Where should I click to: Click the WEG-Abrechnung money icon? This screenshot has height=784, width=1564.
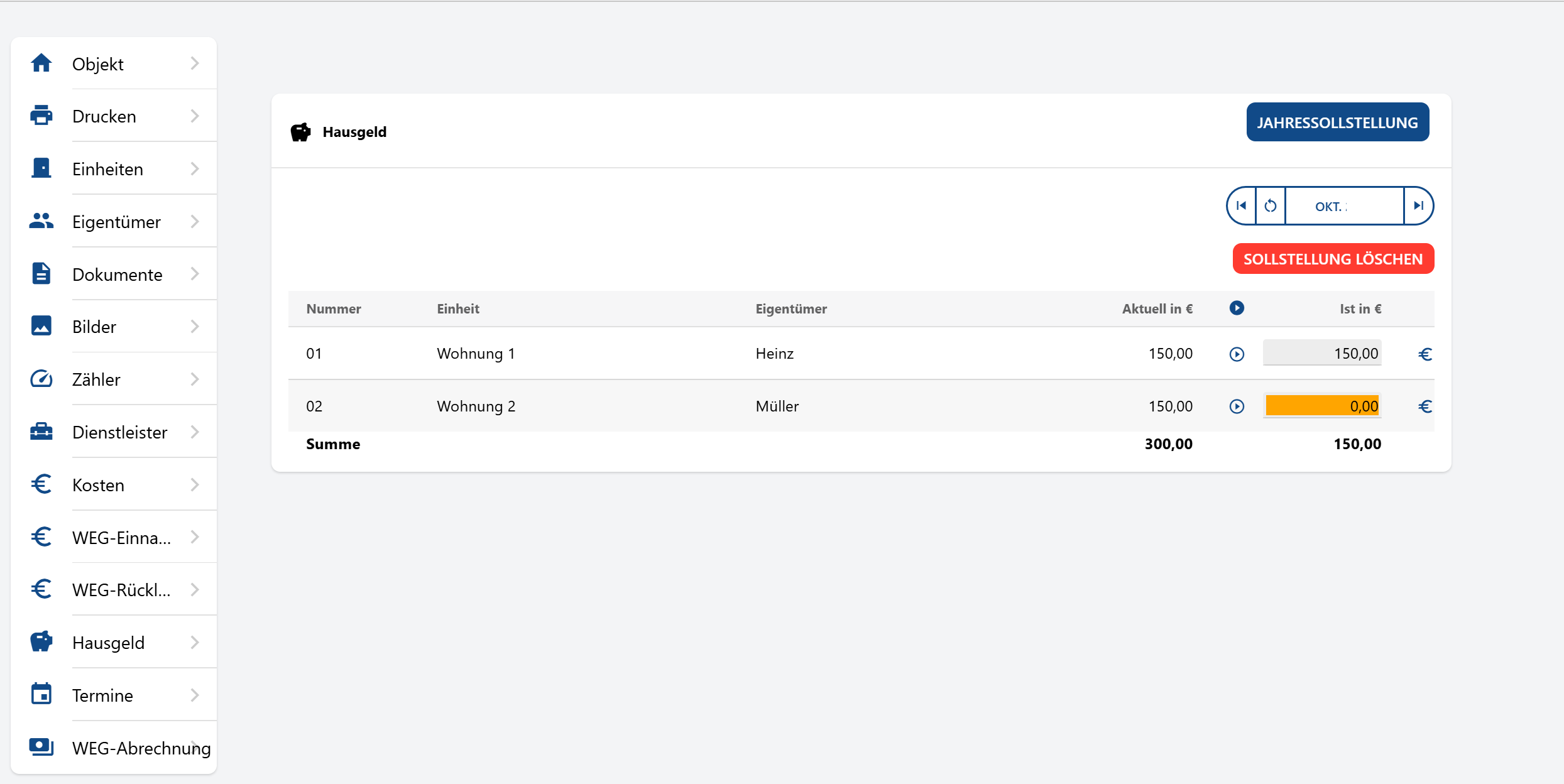tap(41, 748)
